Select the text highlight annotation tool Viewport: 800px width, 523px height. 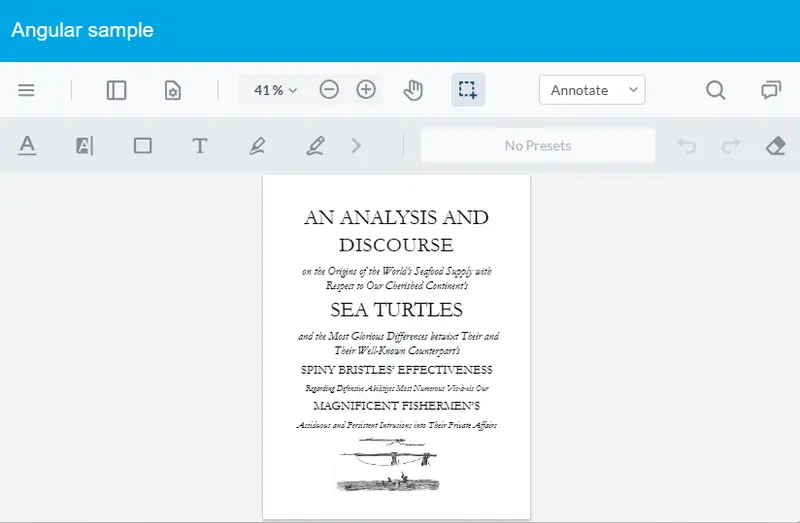click(85, 146)
